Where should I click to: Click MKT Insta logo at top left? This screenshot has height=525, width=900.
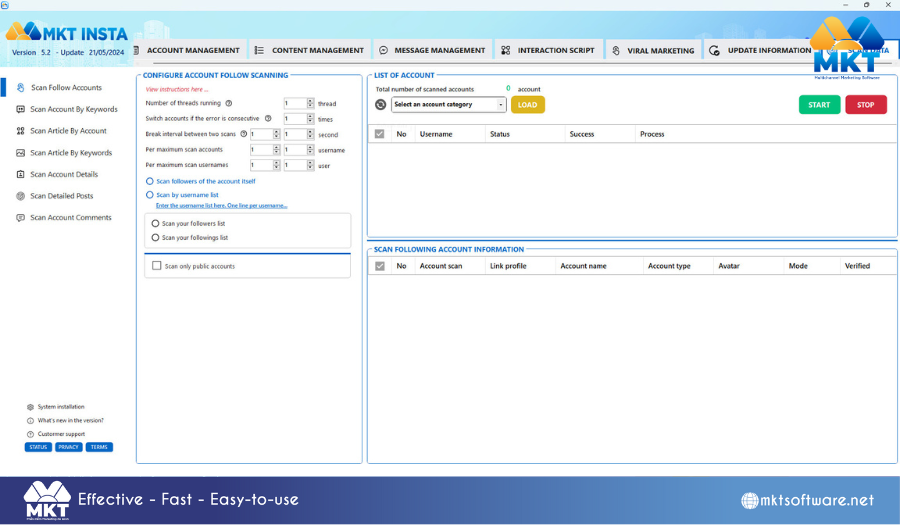click(x=67, y=33)
